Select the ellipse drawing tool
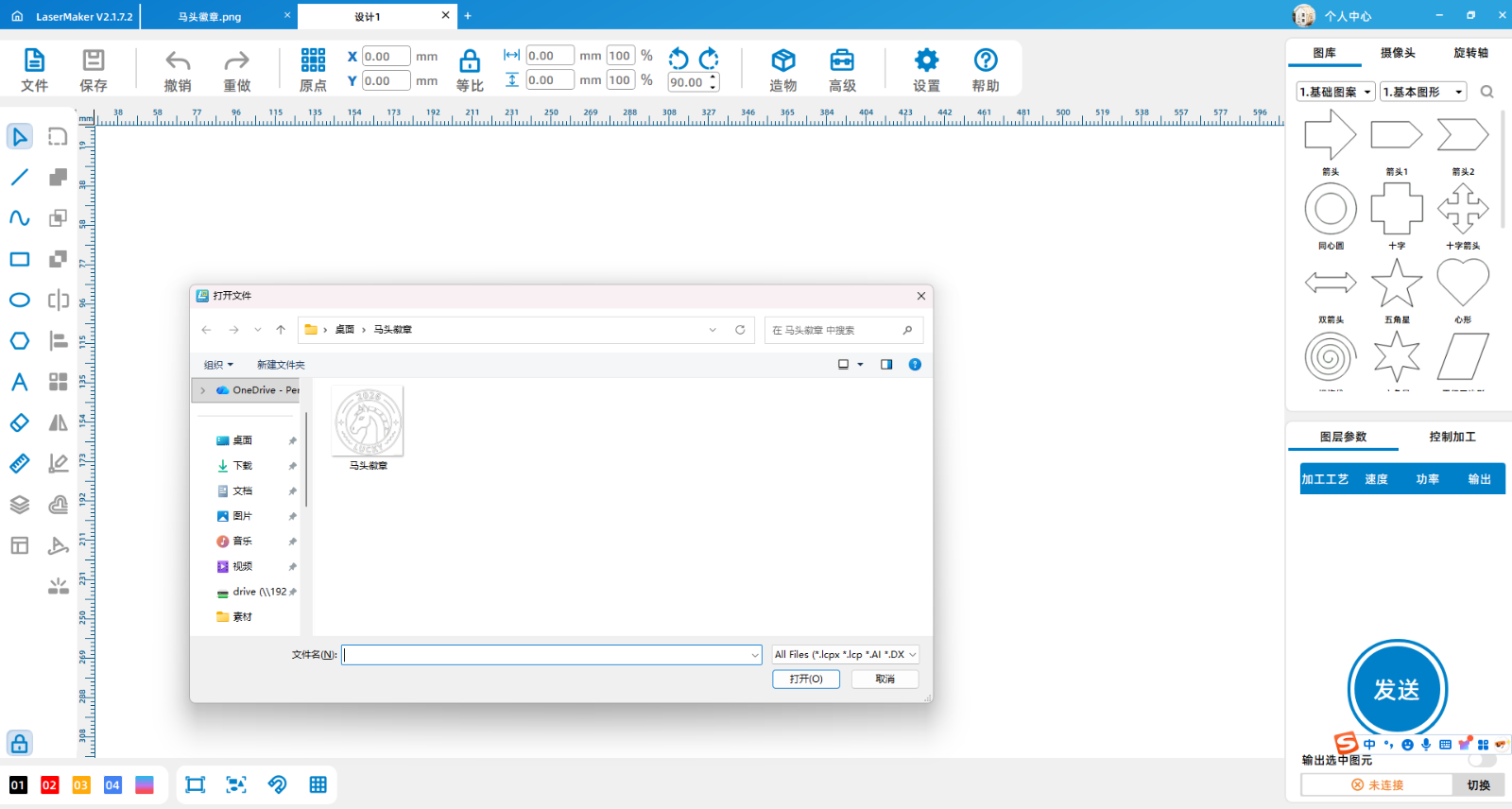Screen dimensions: 1512x809 [20, 301]
